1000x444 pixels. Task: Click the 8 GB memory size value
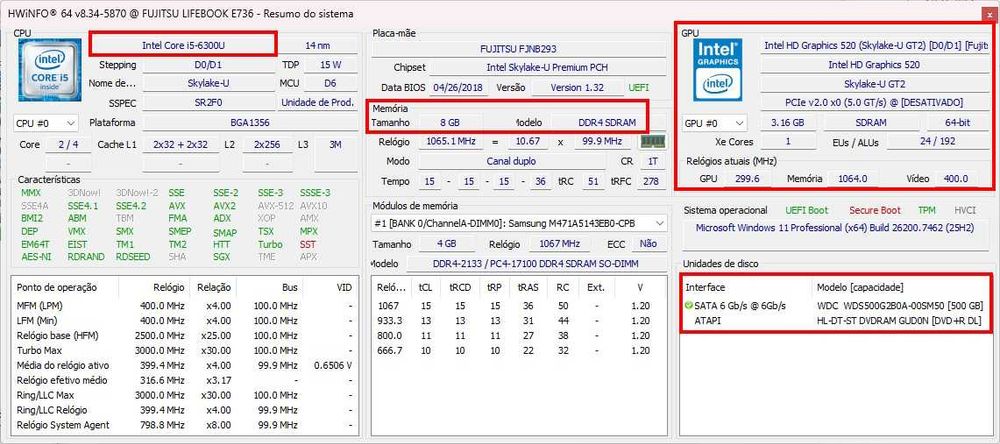pyautogui.click(x=450, y=122)
